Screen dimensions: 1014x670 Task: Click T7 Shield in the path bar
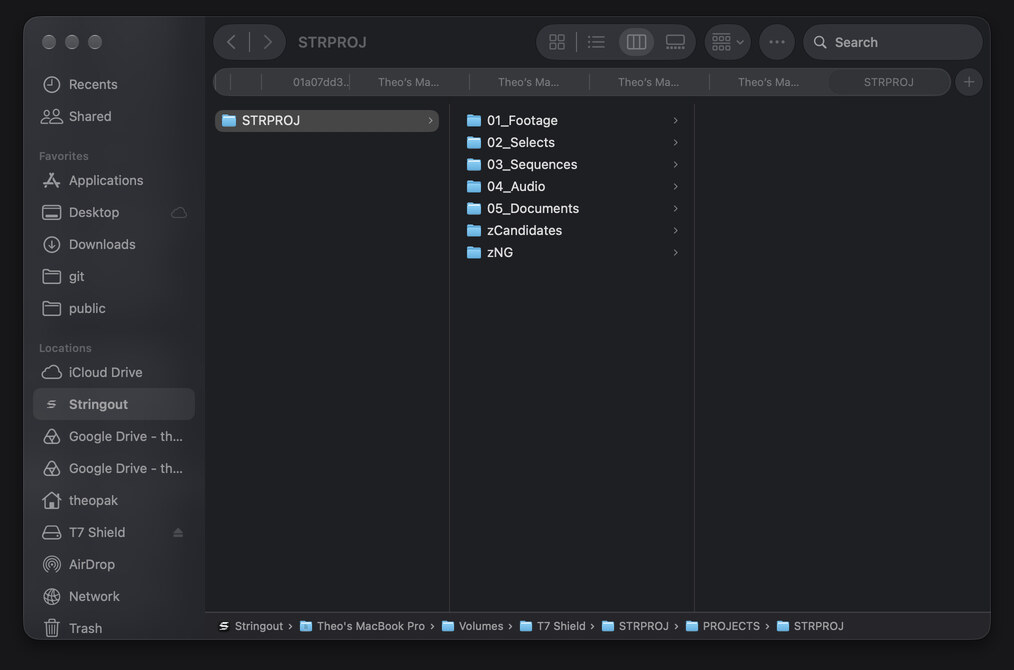click(553, 626)
